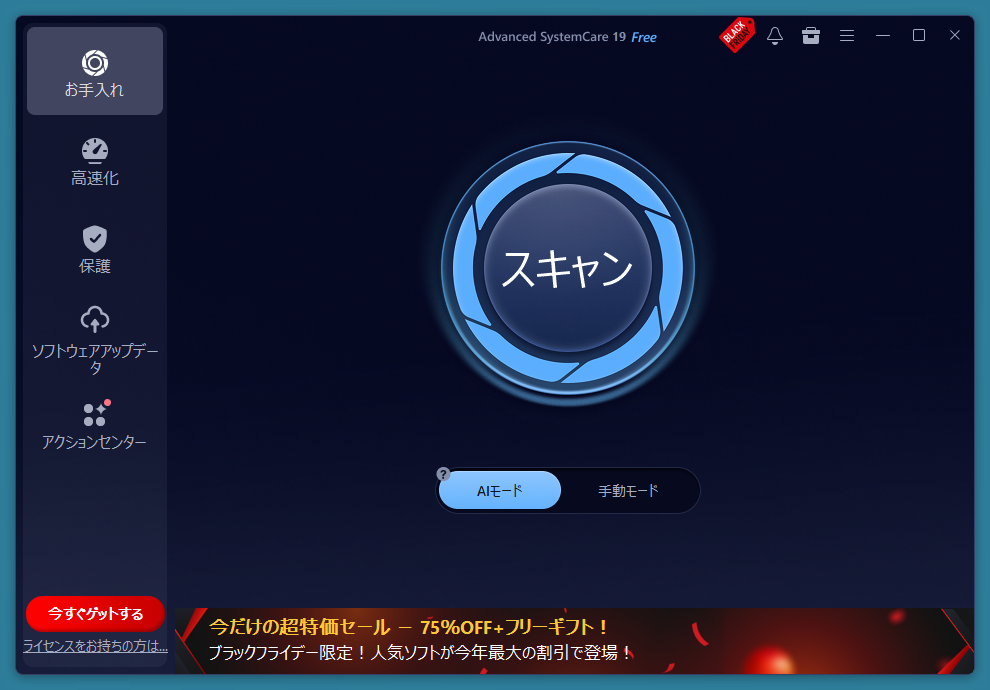The image size is (990, 690).
Task: Click the ブラックフライデー限定 banner text
Action: coord(420,653)
